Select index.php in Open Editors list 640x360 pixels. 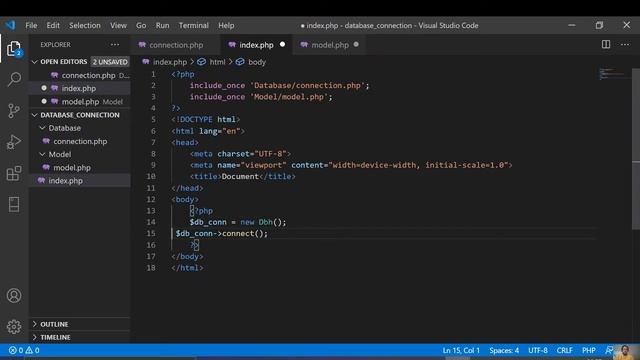(x=79, y=88)
